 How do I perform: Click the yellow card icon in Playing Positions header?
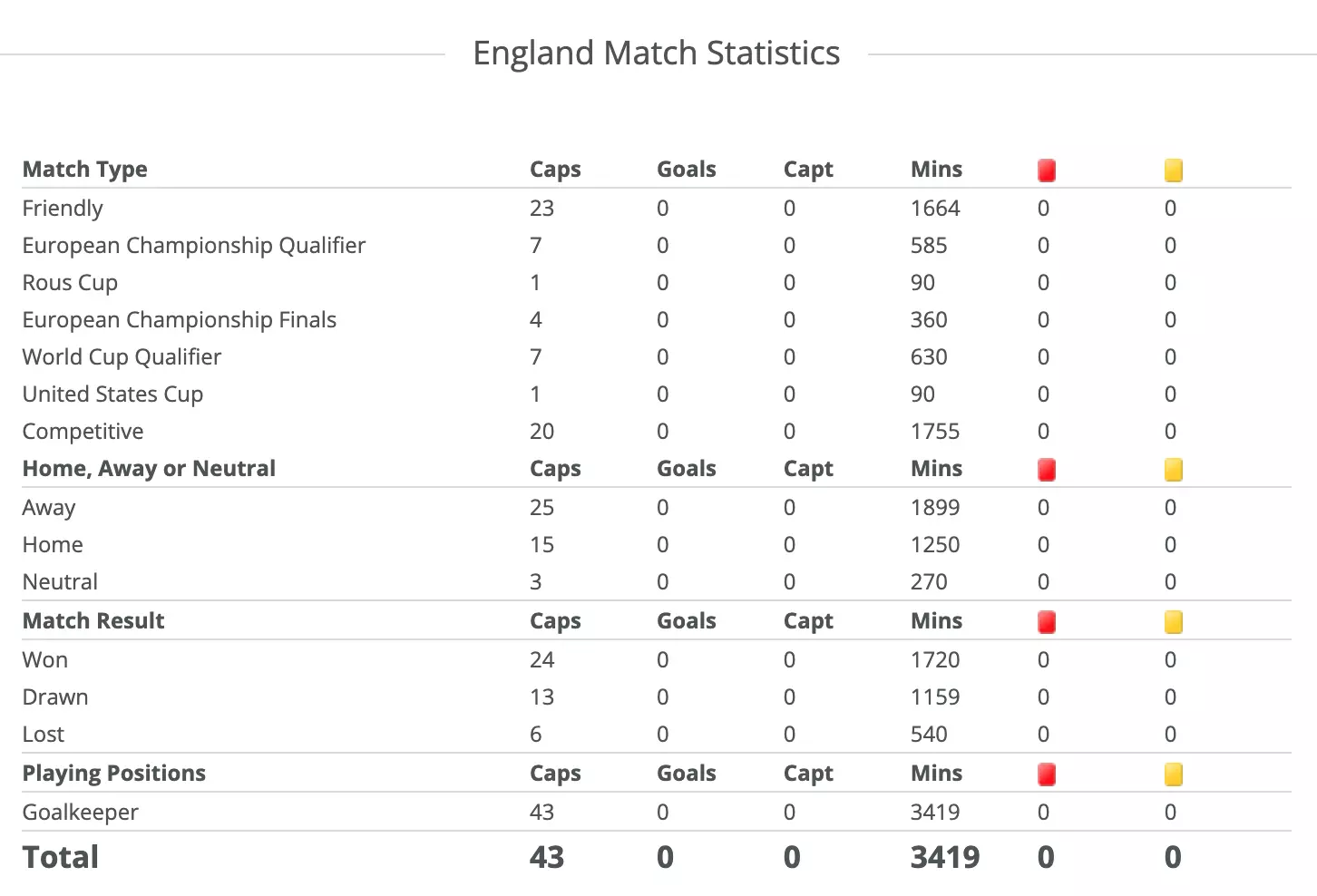coord(1174,774)
